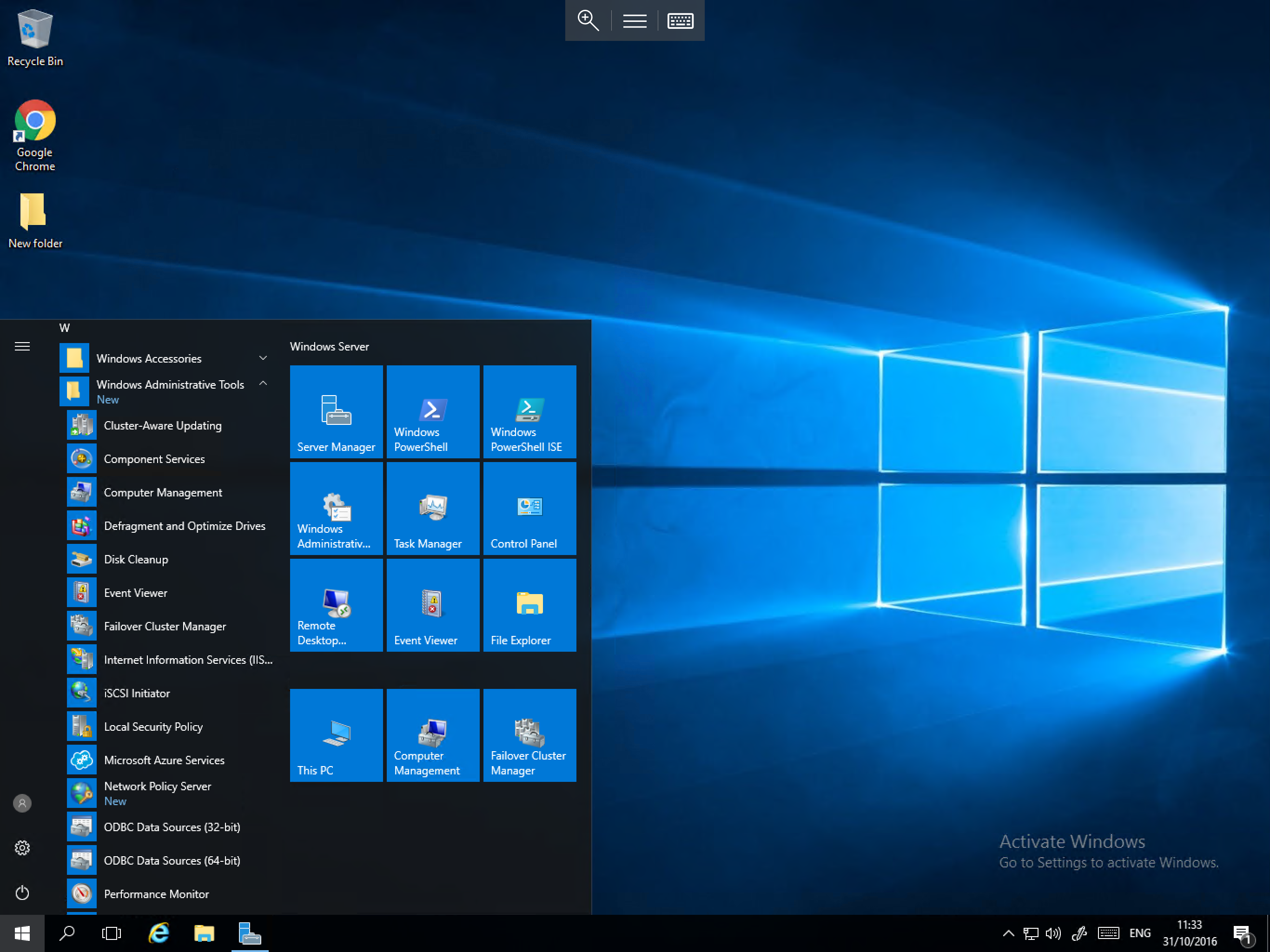Open the touch keyboard tray icon
The image size is (1270, 952).
point(1108,933)
